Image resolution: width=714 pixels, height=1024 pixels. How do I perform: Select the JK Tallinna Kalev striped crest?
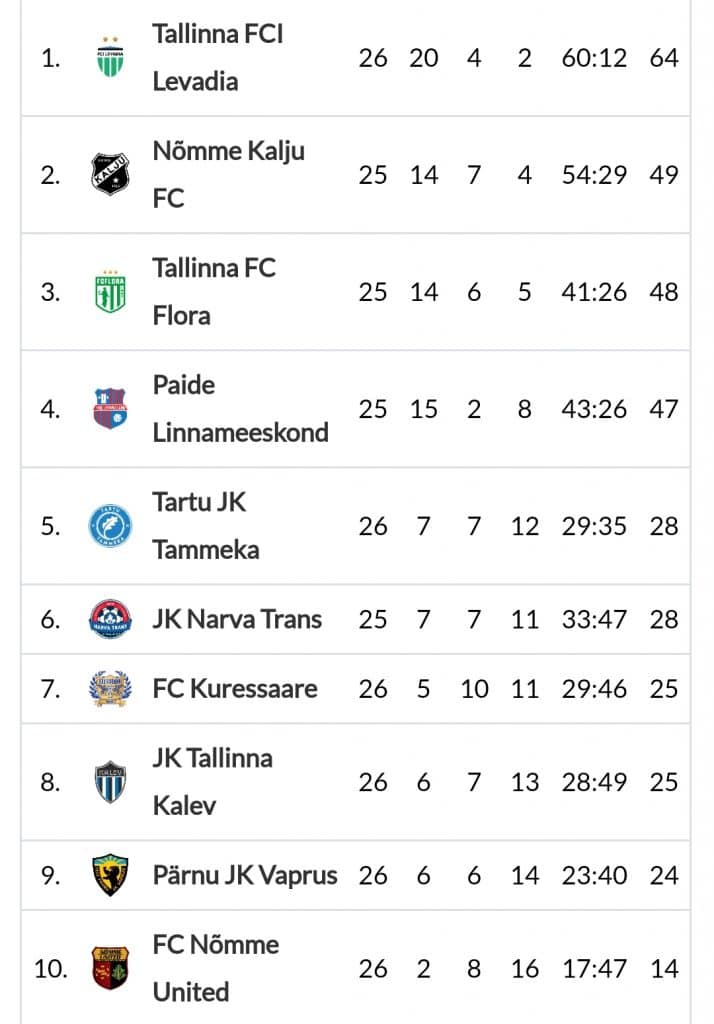coord(110,781)
